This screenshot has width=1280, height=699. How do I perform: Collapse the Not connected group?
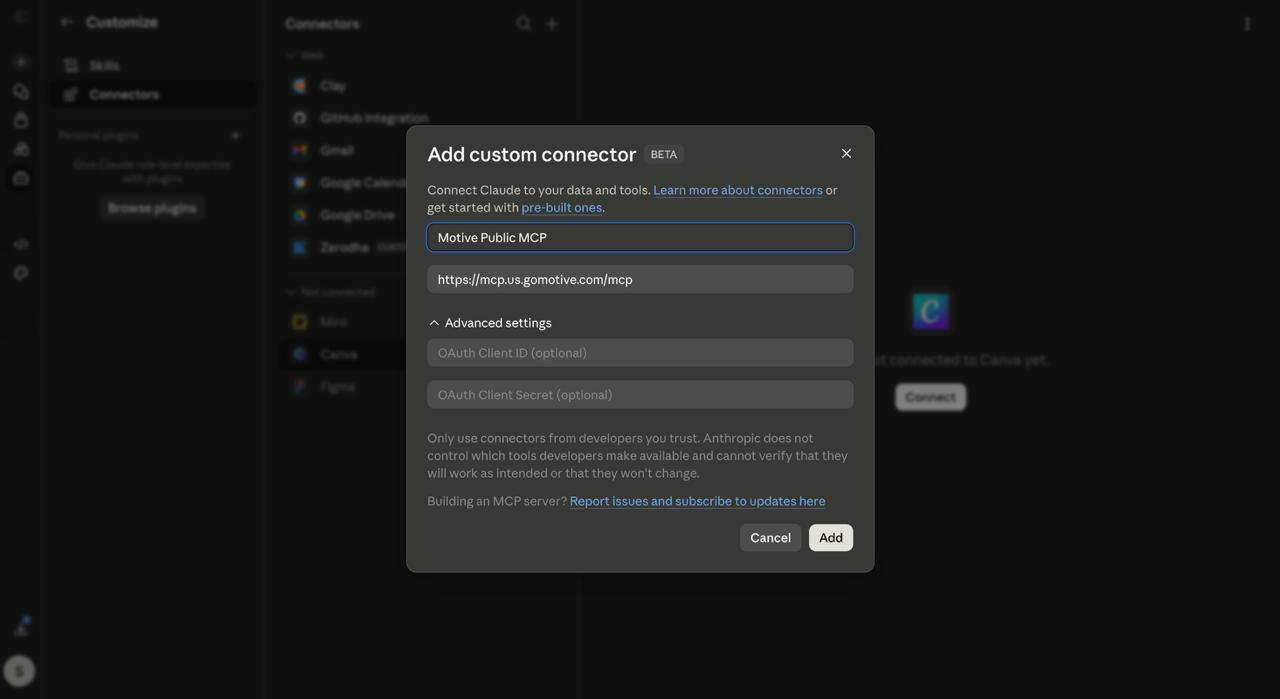[291, 292]
